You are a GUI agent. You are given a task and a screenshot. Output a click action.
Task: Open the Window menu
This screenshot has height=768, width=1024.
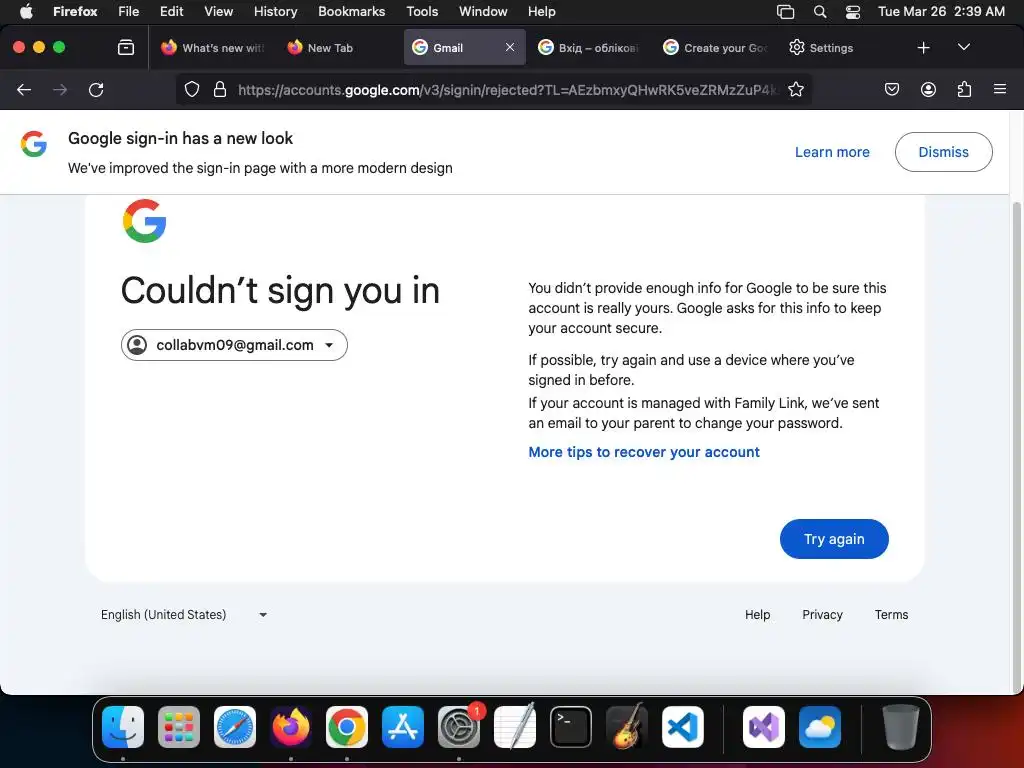pyautogui.click(x=483, y=12)
